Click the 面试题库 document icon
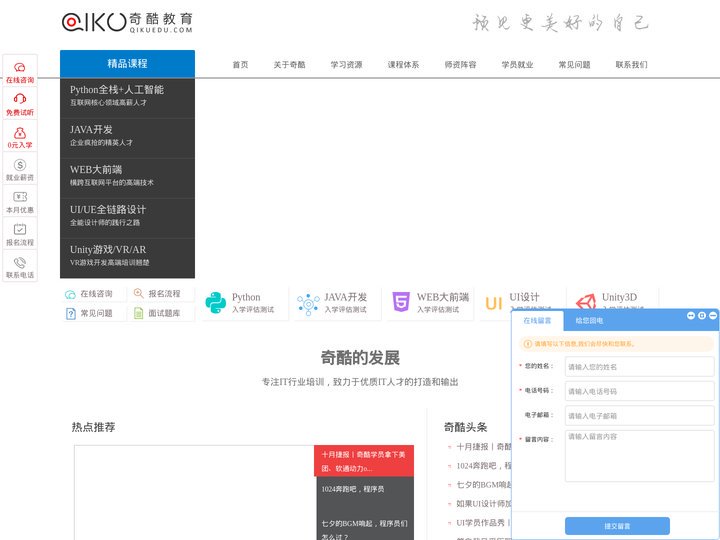The height and width of the screenshot is (540, 720). pos(138,313)
